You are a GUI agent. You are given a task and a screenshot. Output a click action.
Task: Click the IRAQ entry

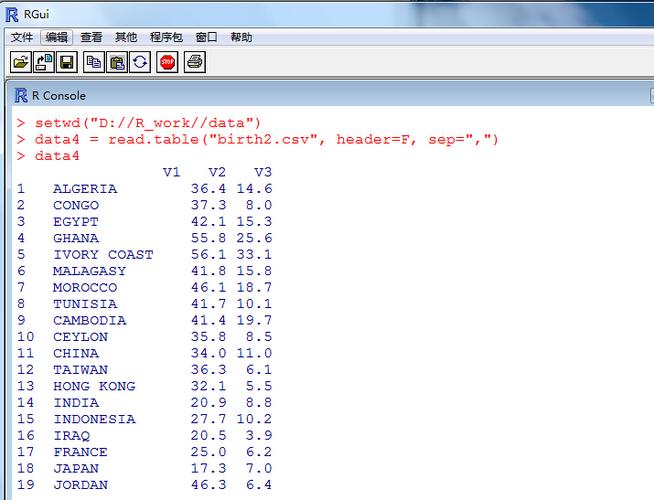click(x=71, y=436)
